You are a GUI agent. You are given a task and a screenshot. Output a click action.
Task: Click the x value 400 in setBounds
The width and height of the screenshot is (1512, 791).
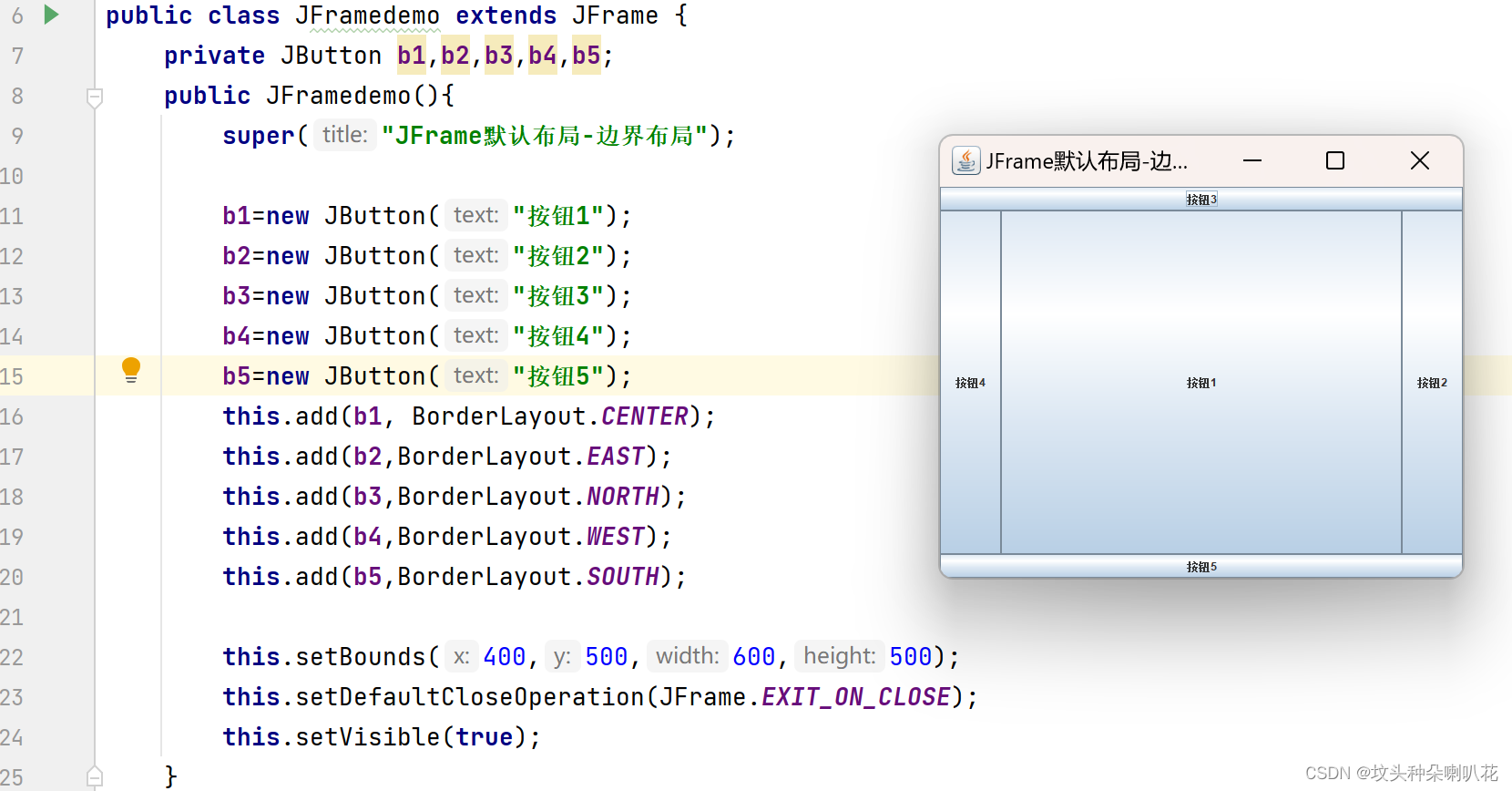point(505,657)
